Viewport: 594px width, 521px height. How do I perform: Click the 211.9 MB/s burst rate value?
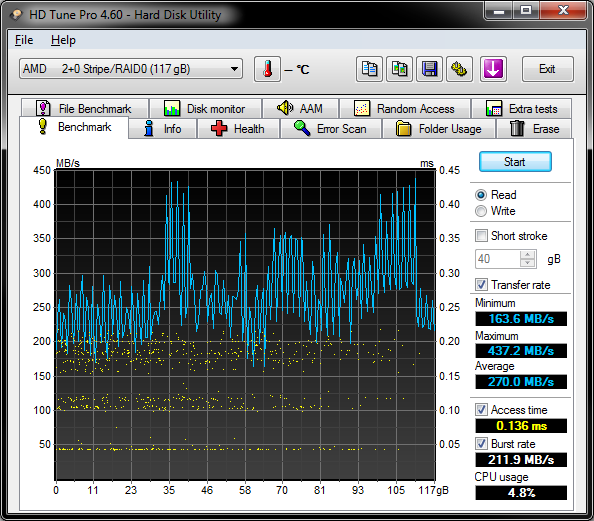coord(521,460)
